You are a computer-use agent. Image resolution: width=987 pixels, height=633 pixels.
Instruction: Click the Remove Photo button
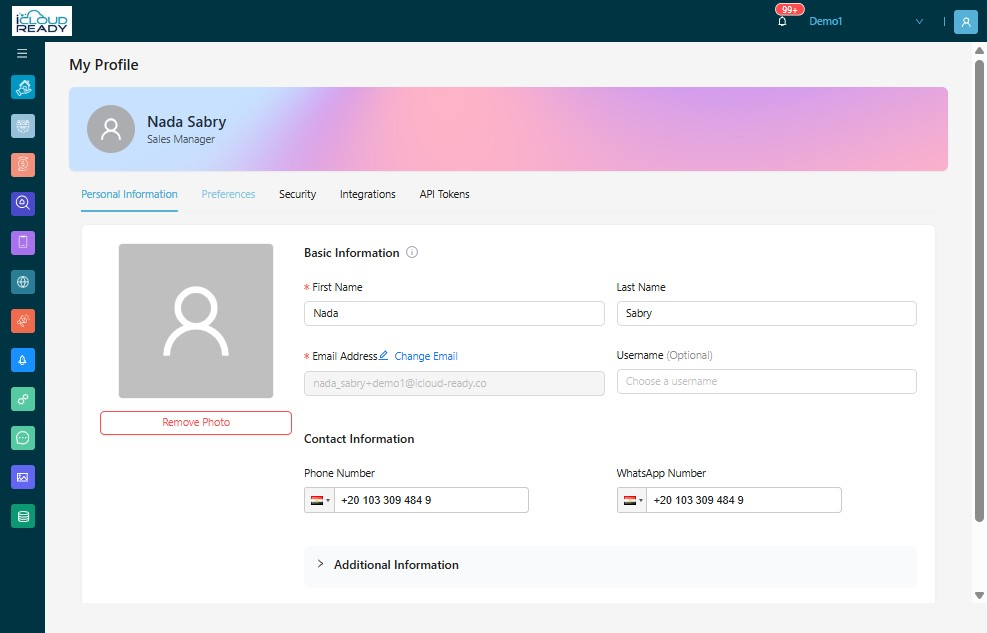pyautogui.click(x=196, y=423)
